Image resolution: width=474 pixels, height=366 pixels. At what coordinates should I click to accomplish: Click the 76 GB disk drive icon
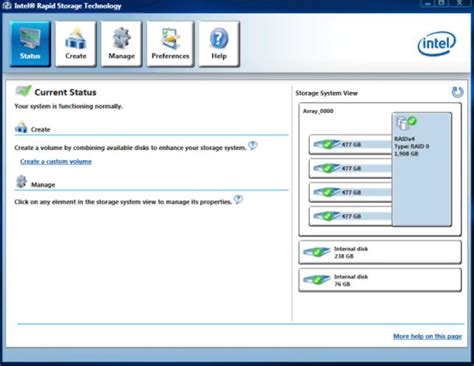[x=317, y=280]
